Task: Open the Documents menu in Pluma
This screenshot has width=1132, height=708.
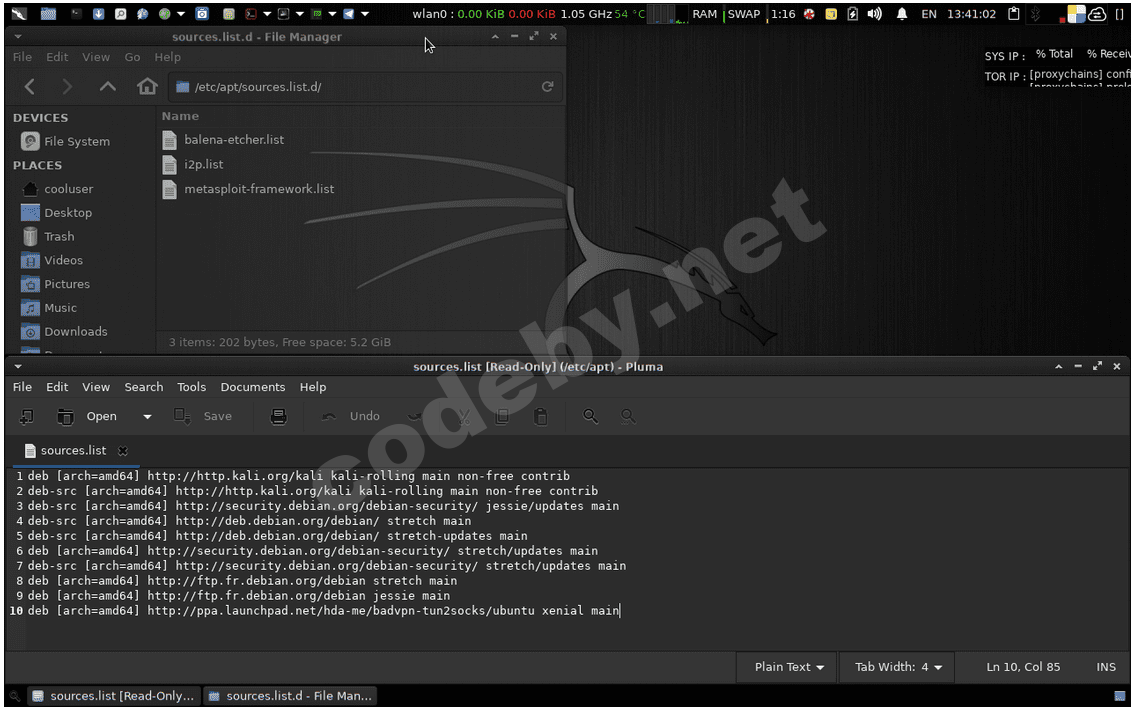Action: pos(253,387)
